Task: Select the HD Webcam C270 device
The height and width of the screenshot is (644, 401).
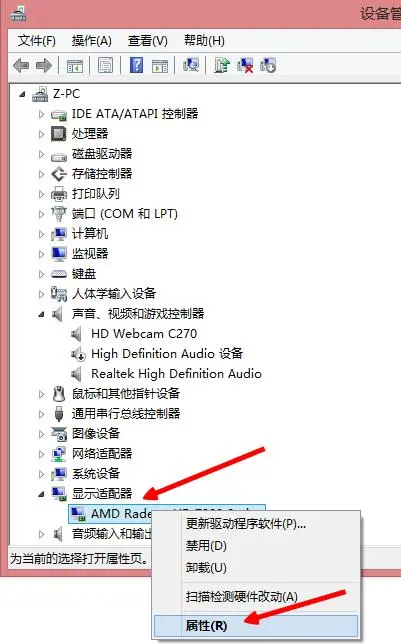Action: click(x=144, y=334)
